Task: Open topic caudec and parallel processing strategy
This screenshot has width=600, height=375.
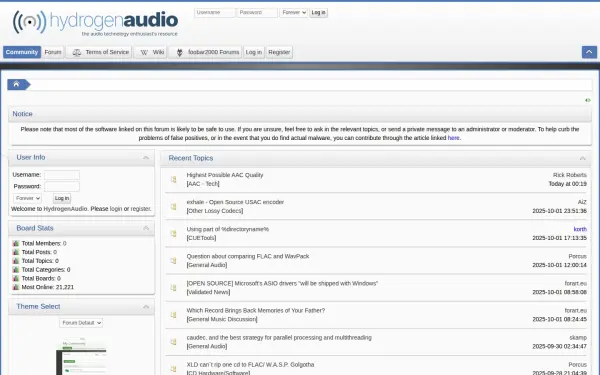Action: pos(279,338)
